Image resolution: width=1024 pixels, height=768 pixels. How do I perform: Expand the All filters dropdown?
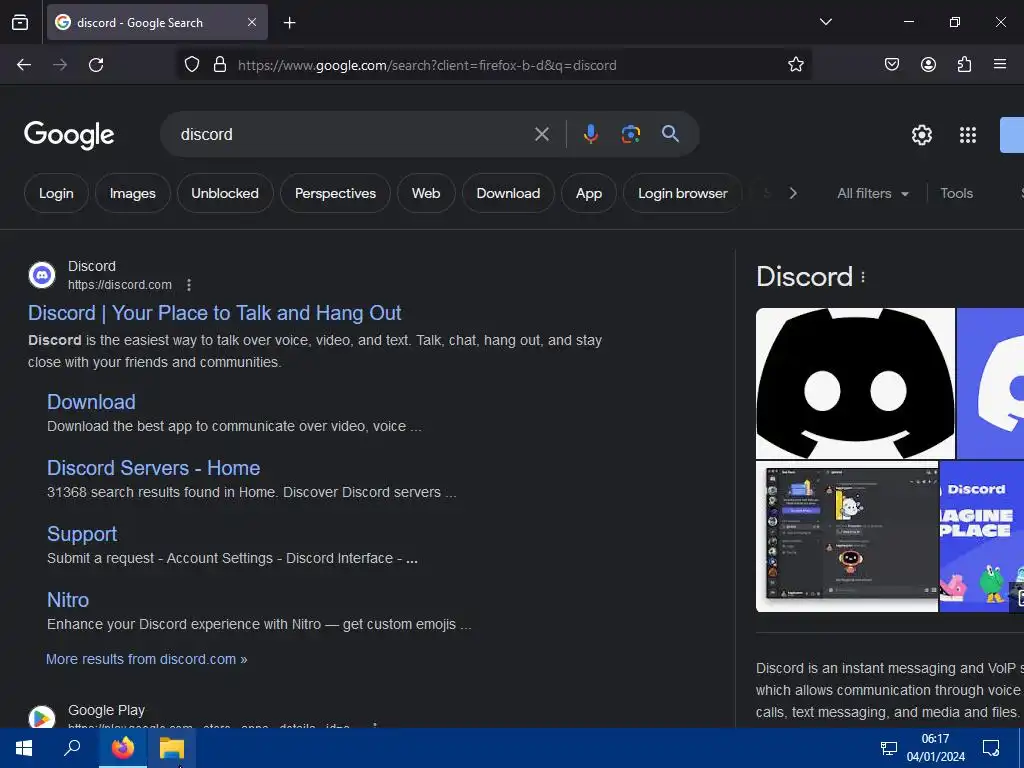(872, 193)
